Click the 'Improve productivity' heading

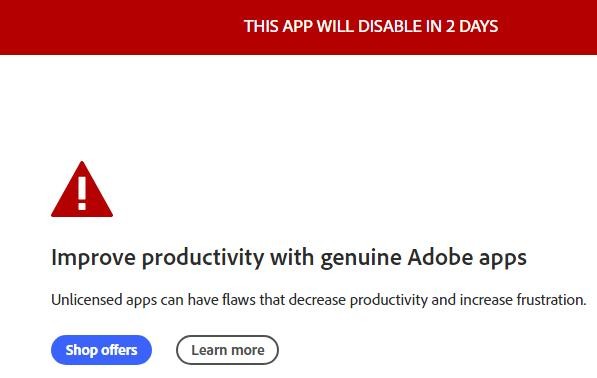(289, 258)
